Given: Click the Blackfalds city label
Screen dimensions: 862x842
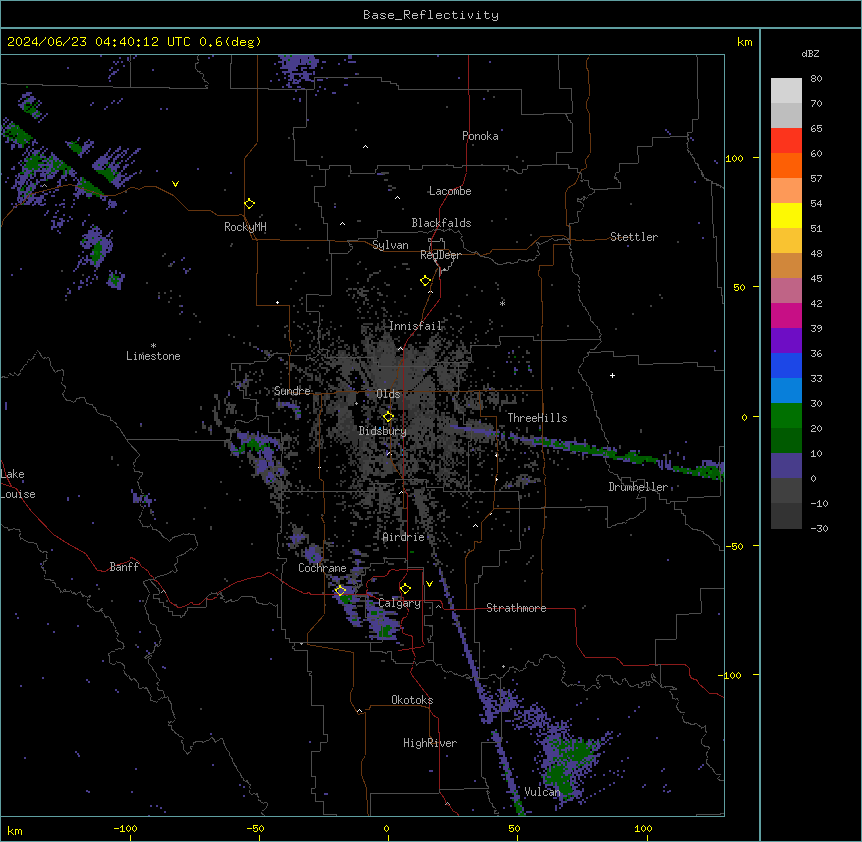Looking at the screenshot, I should pos(441,223).
